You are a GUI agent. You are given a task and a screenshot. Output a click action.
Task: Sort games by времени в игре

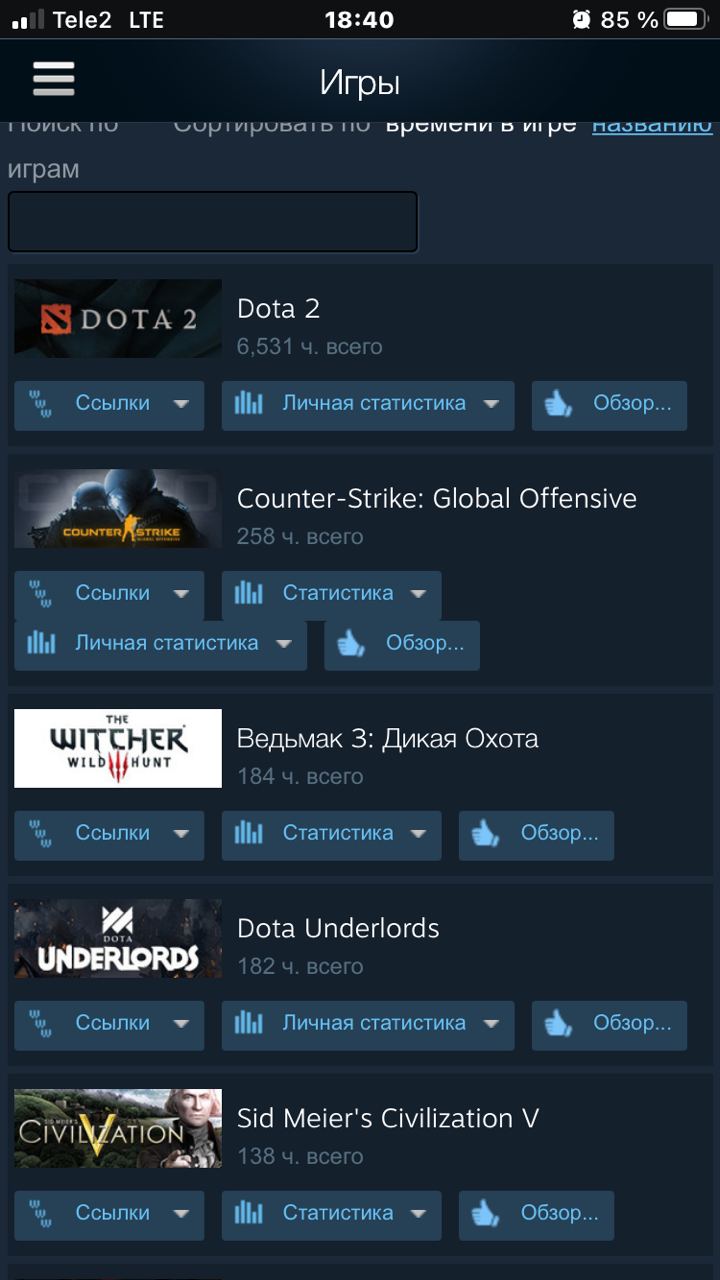click(481, 124)
